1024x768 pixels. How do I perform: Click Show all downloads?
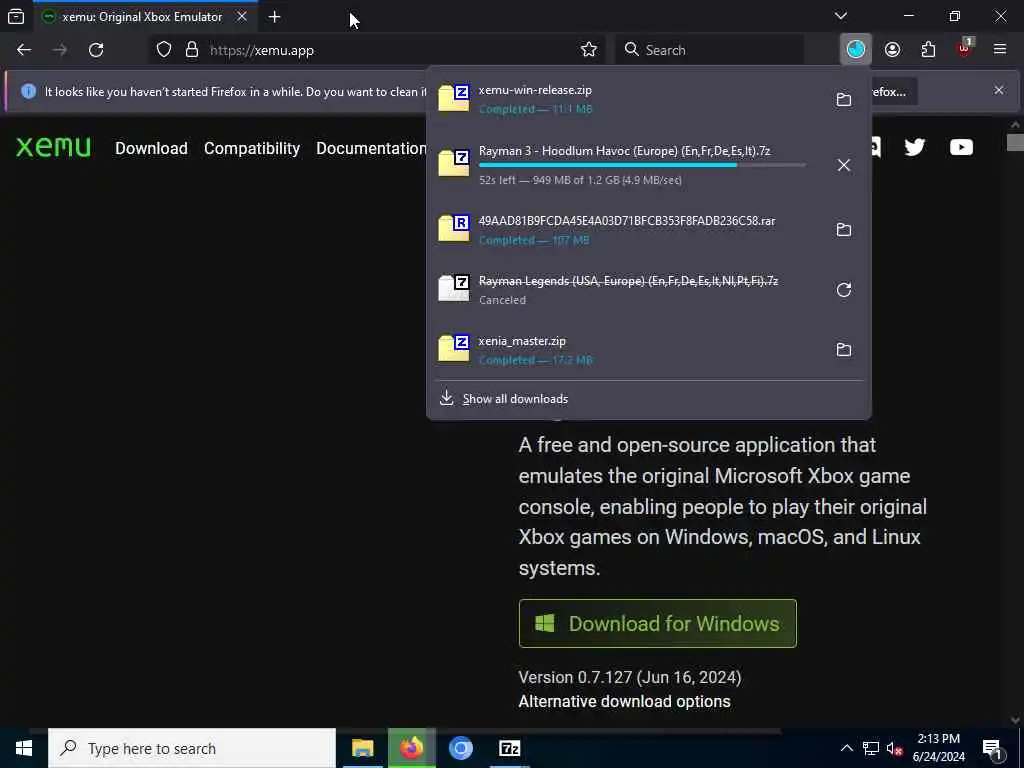515,399
